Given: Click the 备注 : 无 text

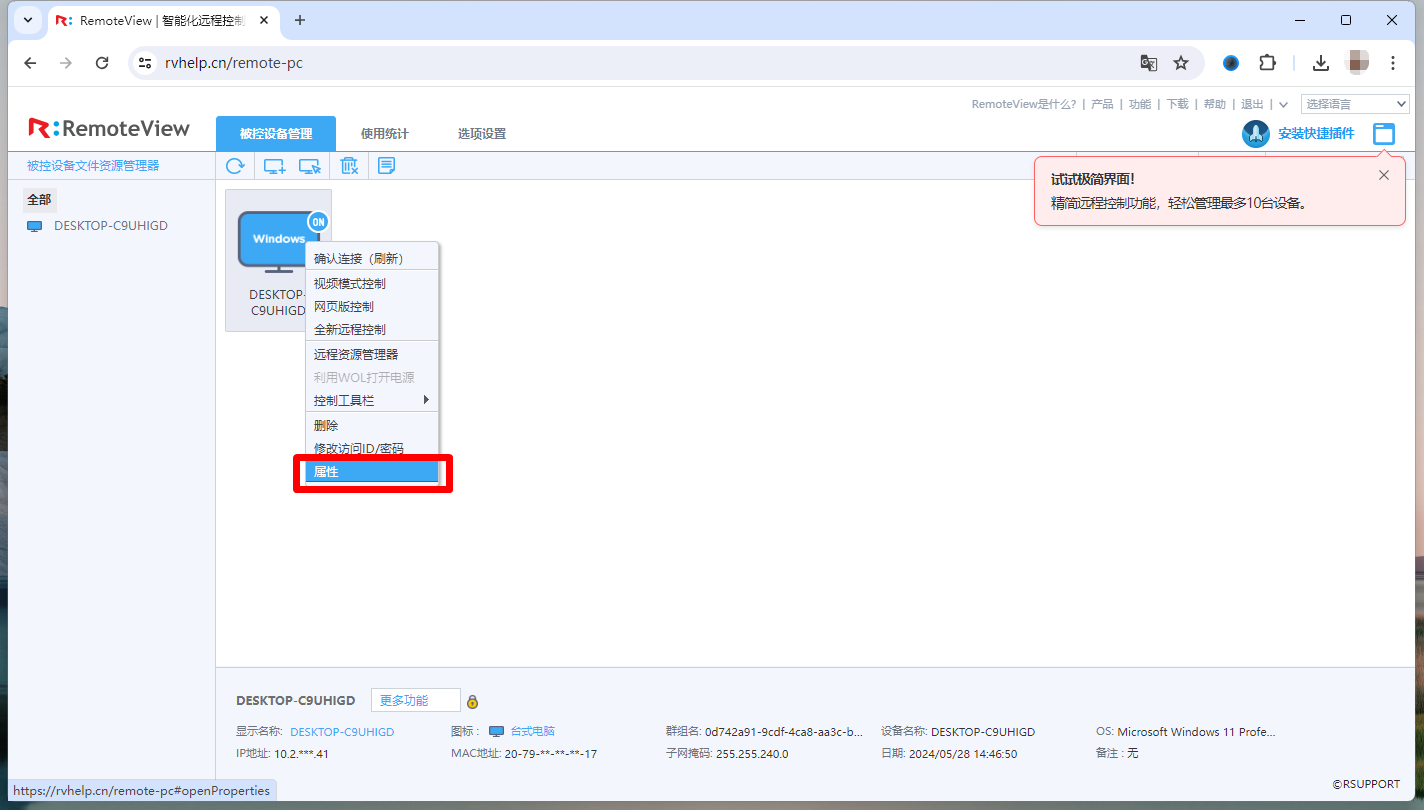Looking at the screenshot, I should pos(1117,754).
